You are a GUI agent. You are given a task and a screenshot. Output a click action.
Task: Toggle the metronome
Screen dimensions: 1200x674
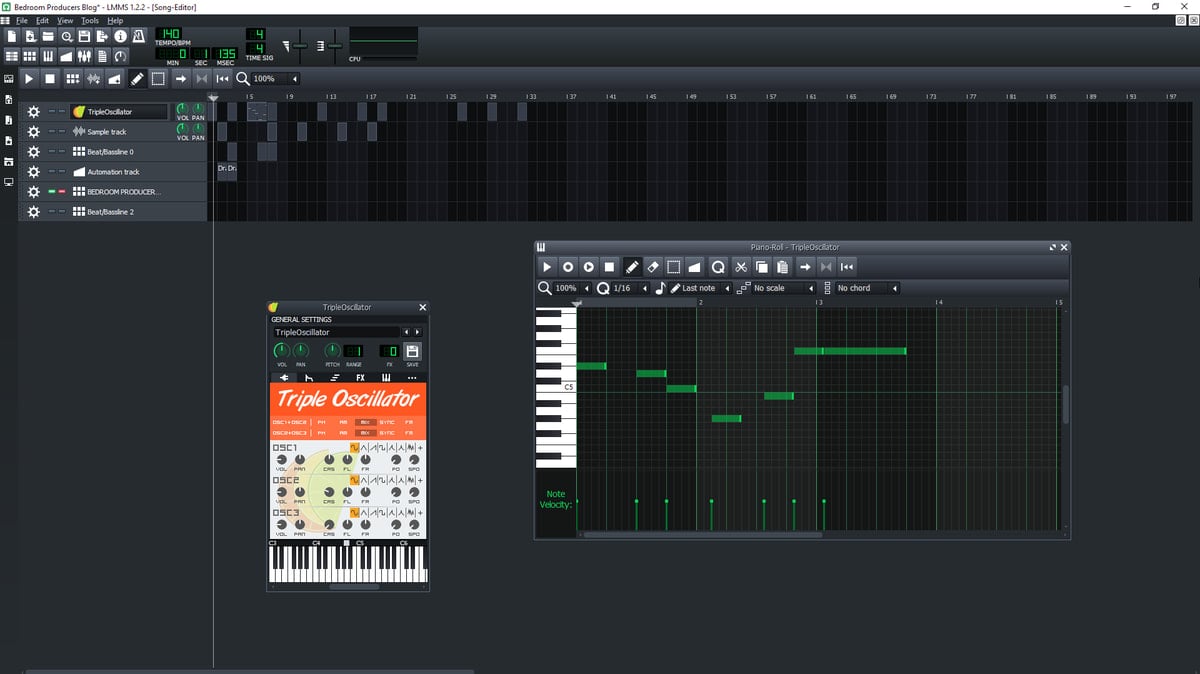coord(138,36)
